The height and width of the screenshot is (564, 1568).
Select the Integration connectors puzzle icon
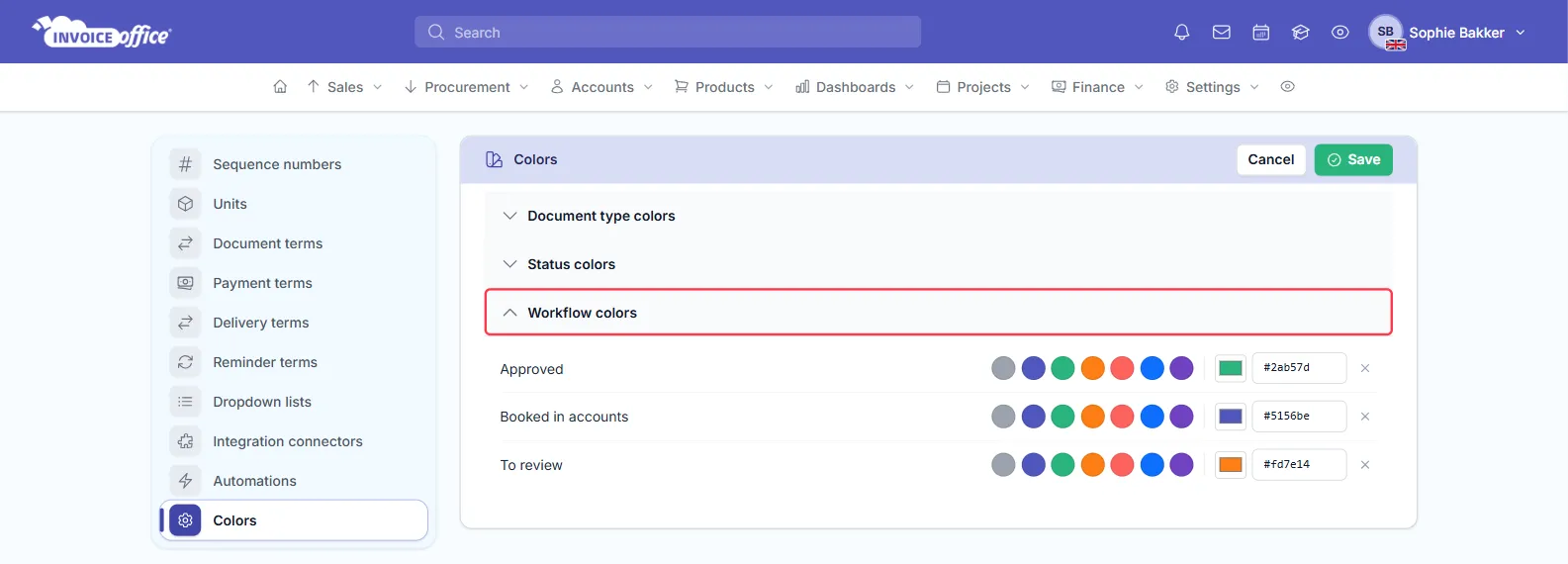pyautogui.click(x=185, y=441)
